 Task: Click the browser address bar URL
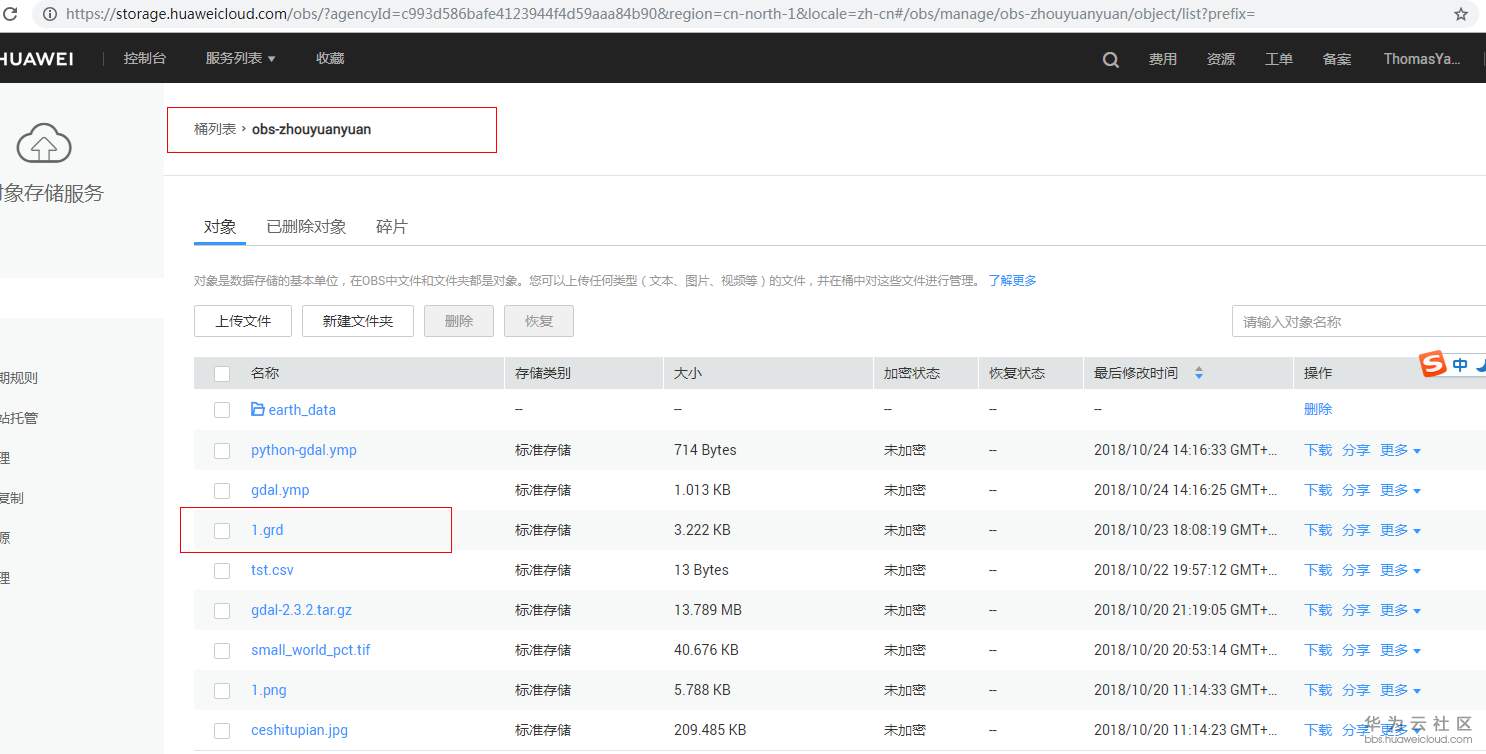(x=660, y=15)
